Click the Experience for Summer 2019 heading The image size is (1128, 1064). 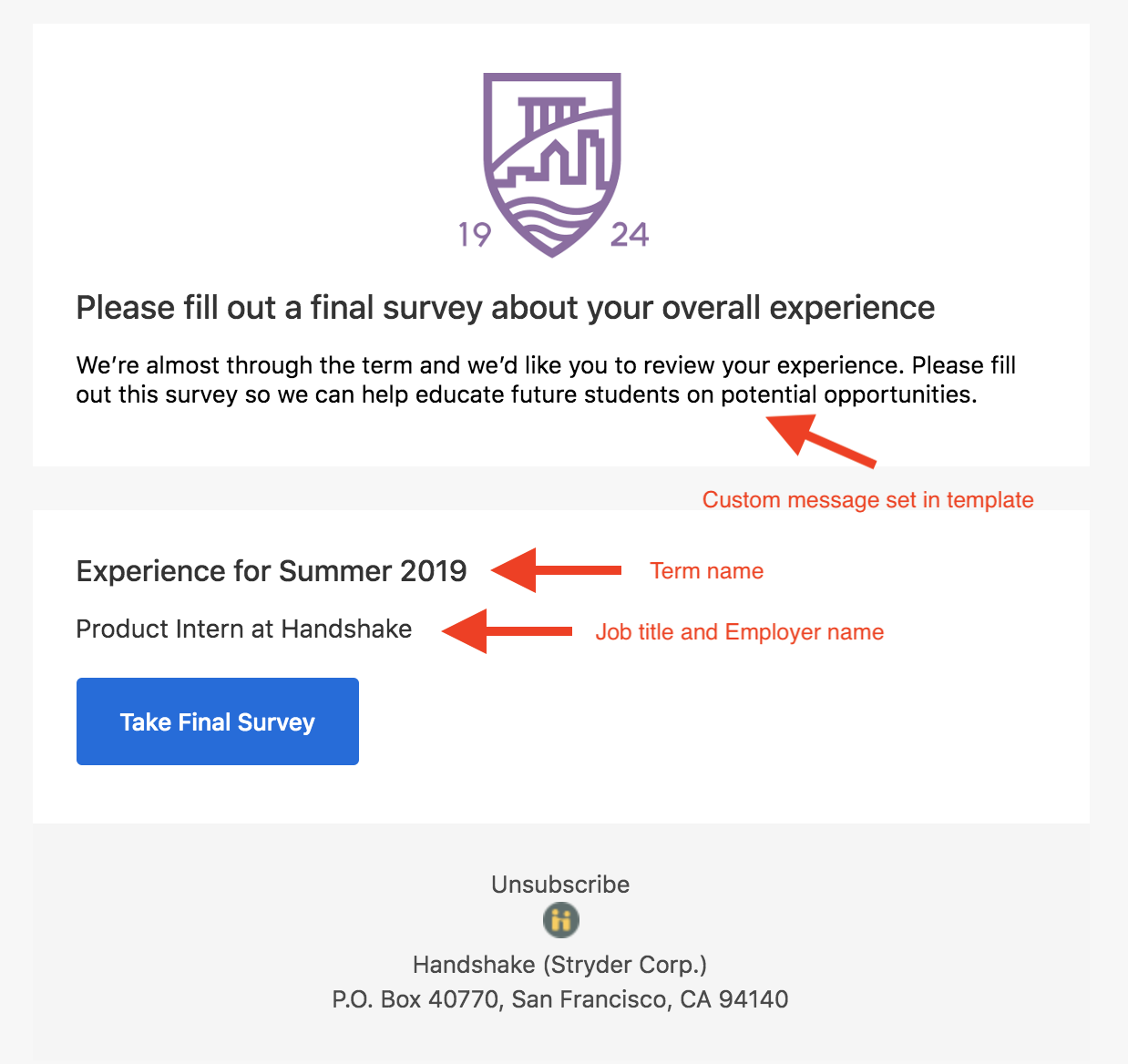point(272,571)
